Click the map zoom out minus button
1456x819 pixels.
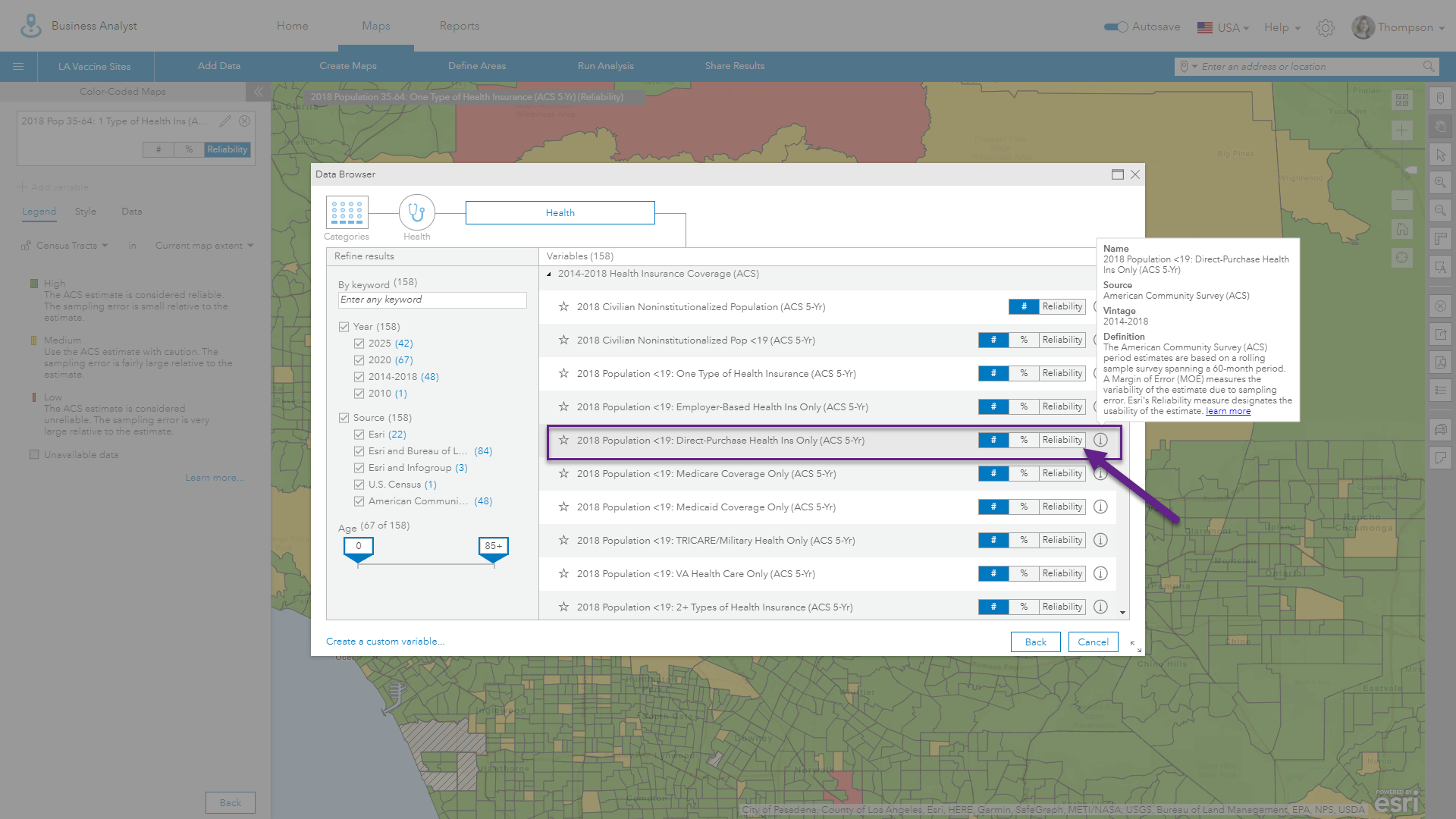coord(1401,200)
